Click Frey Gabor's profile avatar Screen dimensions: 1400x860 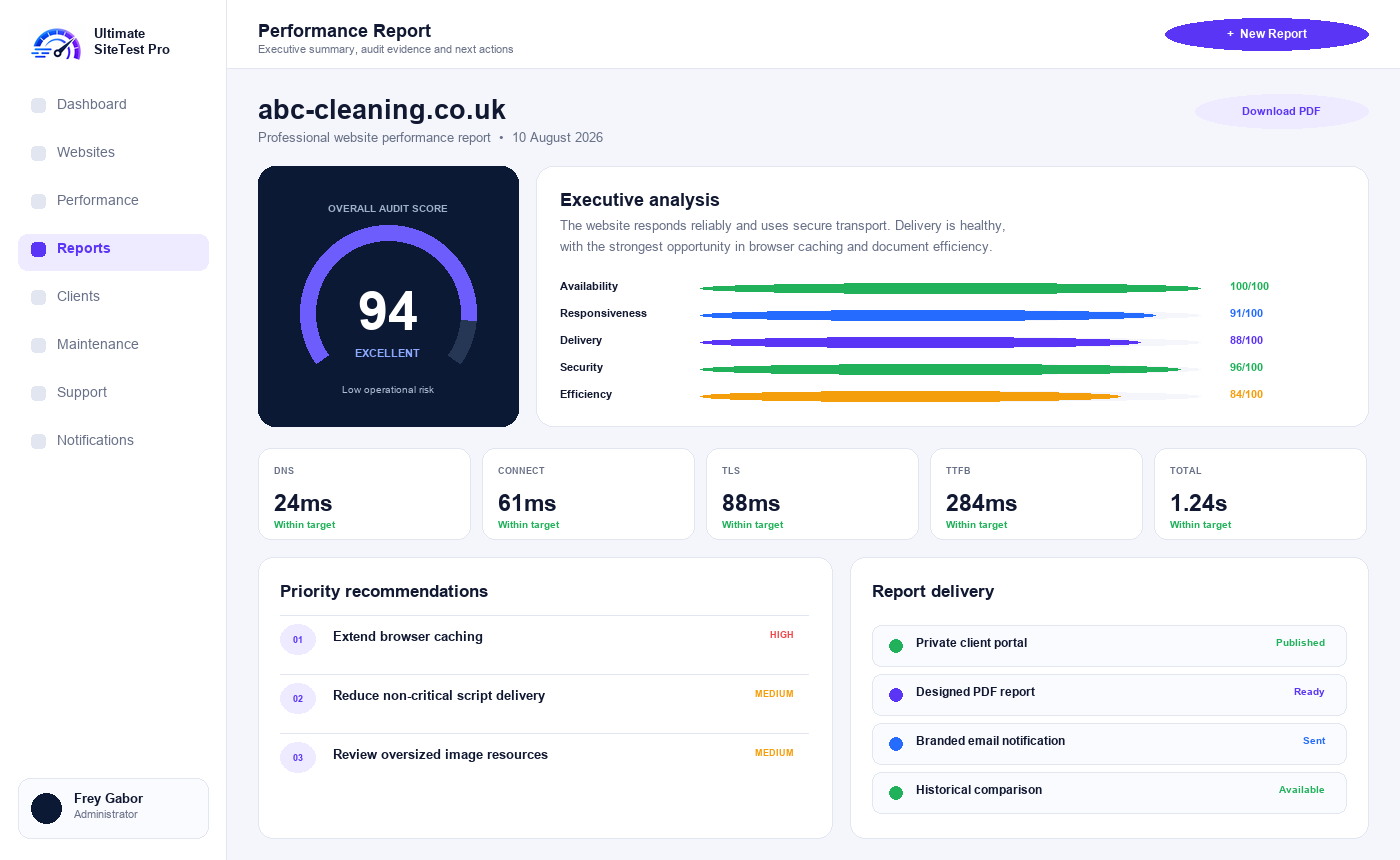(46, 808)
